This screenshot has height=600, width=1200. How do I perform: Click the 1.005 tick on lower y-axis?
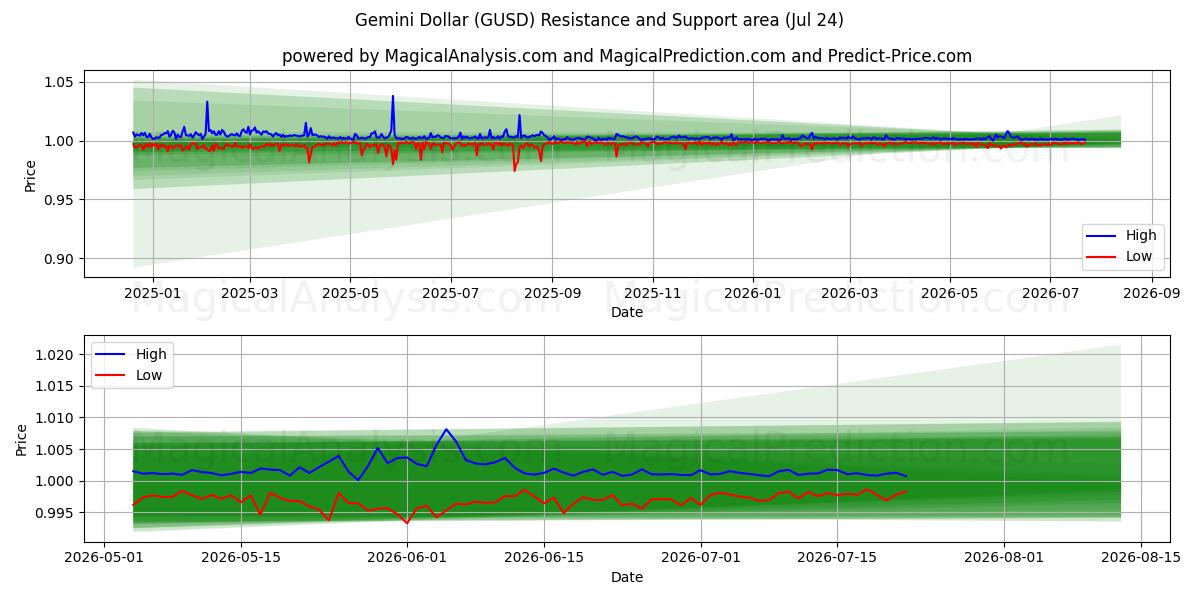(55, 450)
